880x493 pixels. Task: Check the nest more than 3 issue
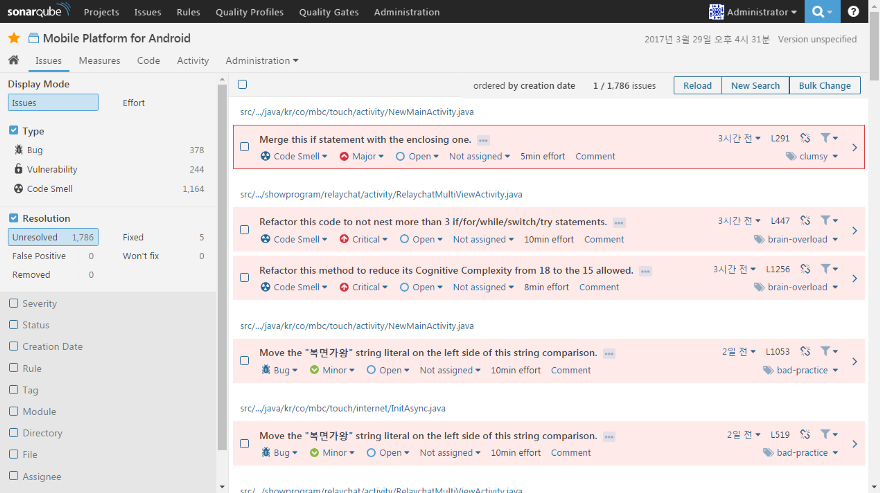click(245, 230)
